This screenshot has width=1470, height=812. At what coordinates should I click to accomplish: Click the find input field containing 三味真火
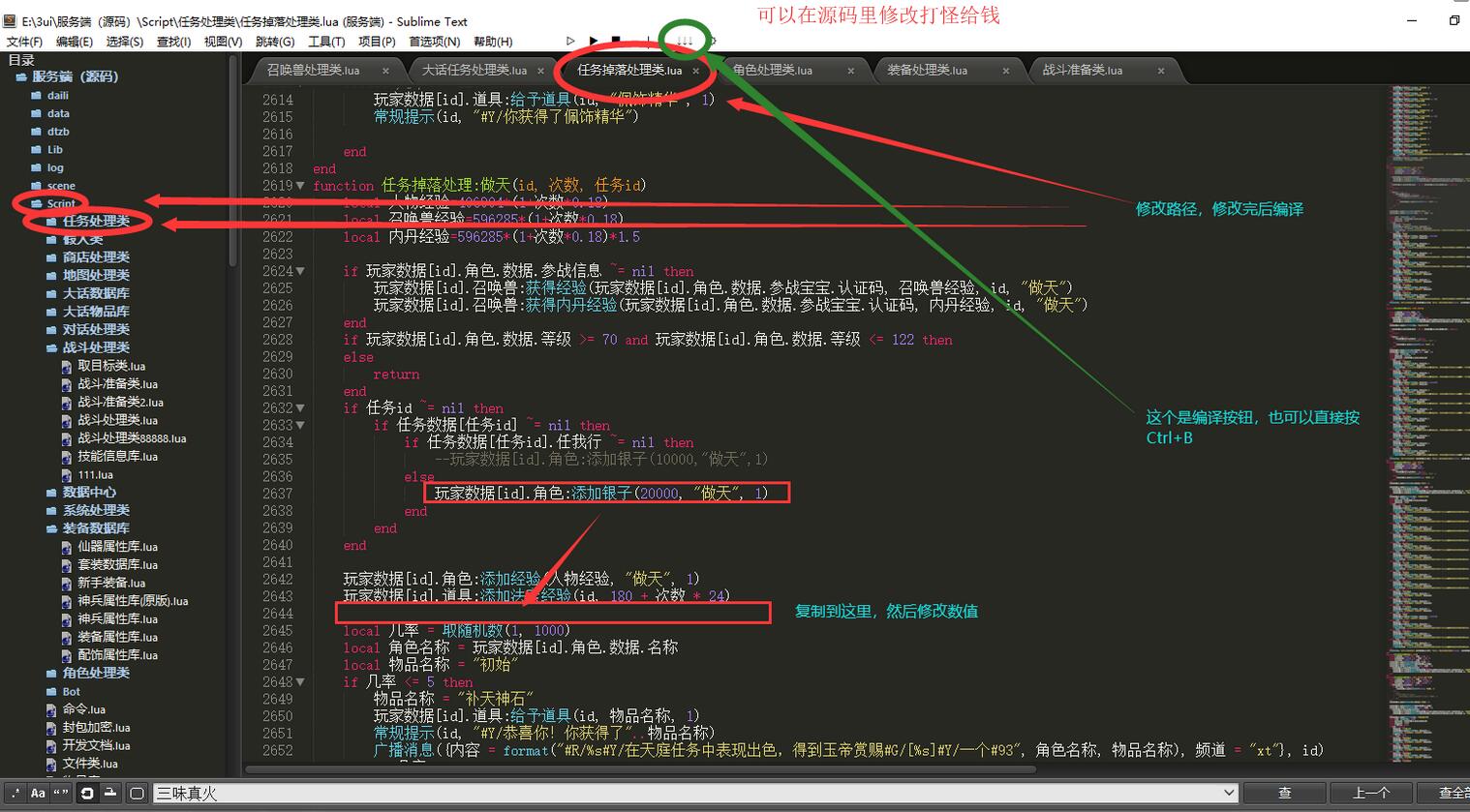coord(678,793)
